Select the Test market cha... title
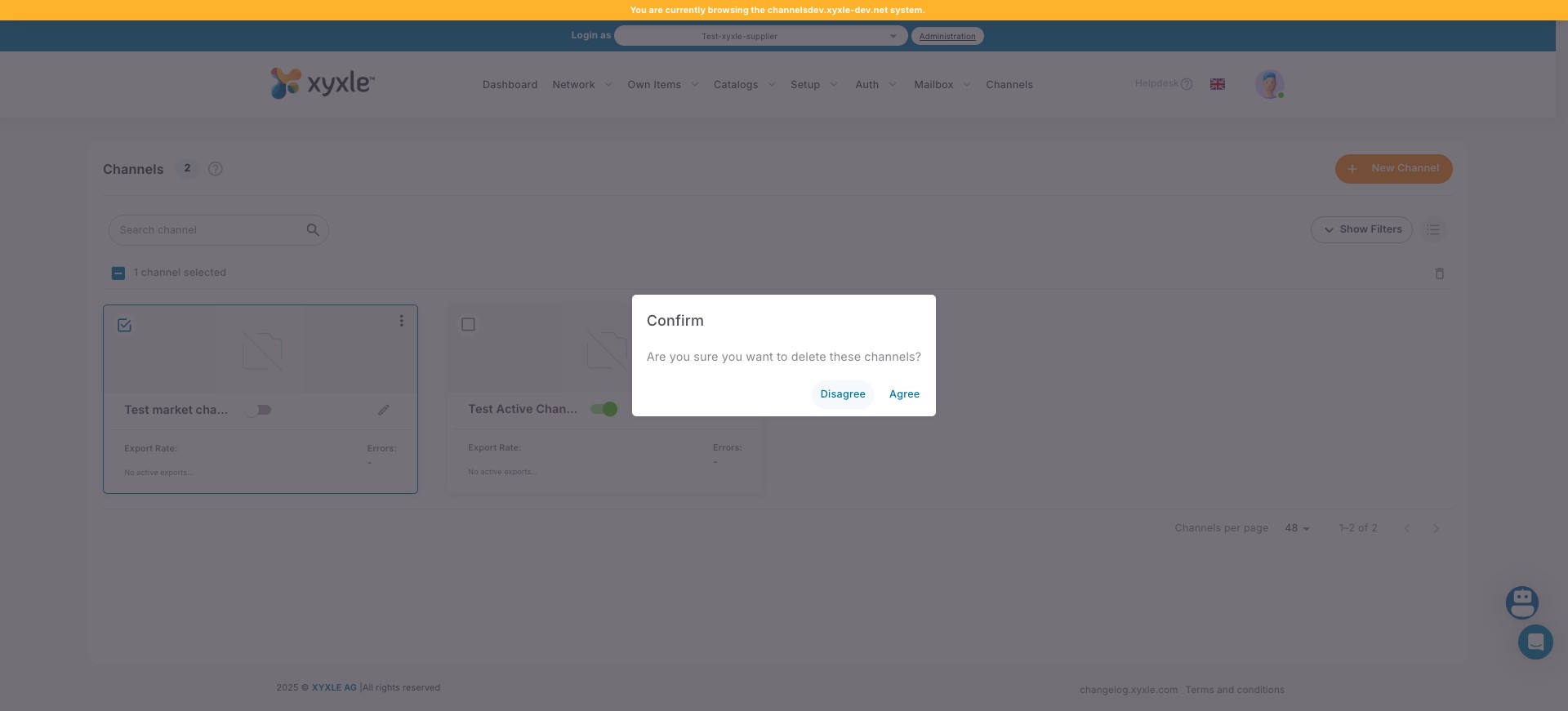The width and height of the screenshot is (1568, 711). (176, 410)
